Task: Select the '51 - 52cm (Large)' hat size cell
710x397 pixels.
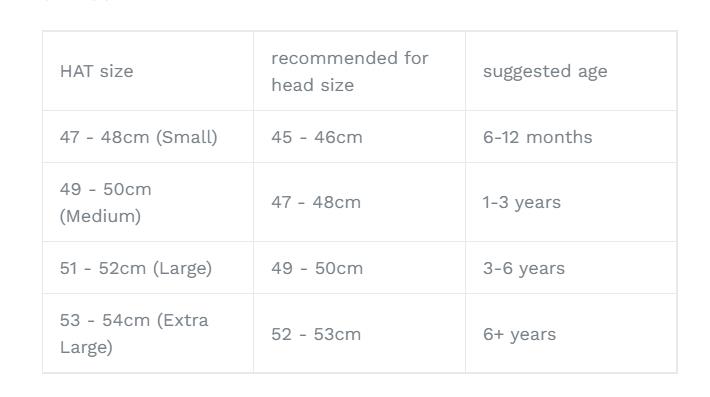Action: click(x=148, y=268)
